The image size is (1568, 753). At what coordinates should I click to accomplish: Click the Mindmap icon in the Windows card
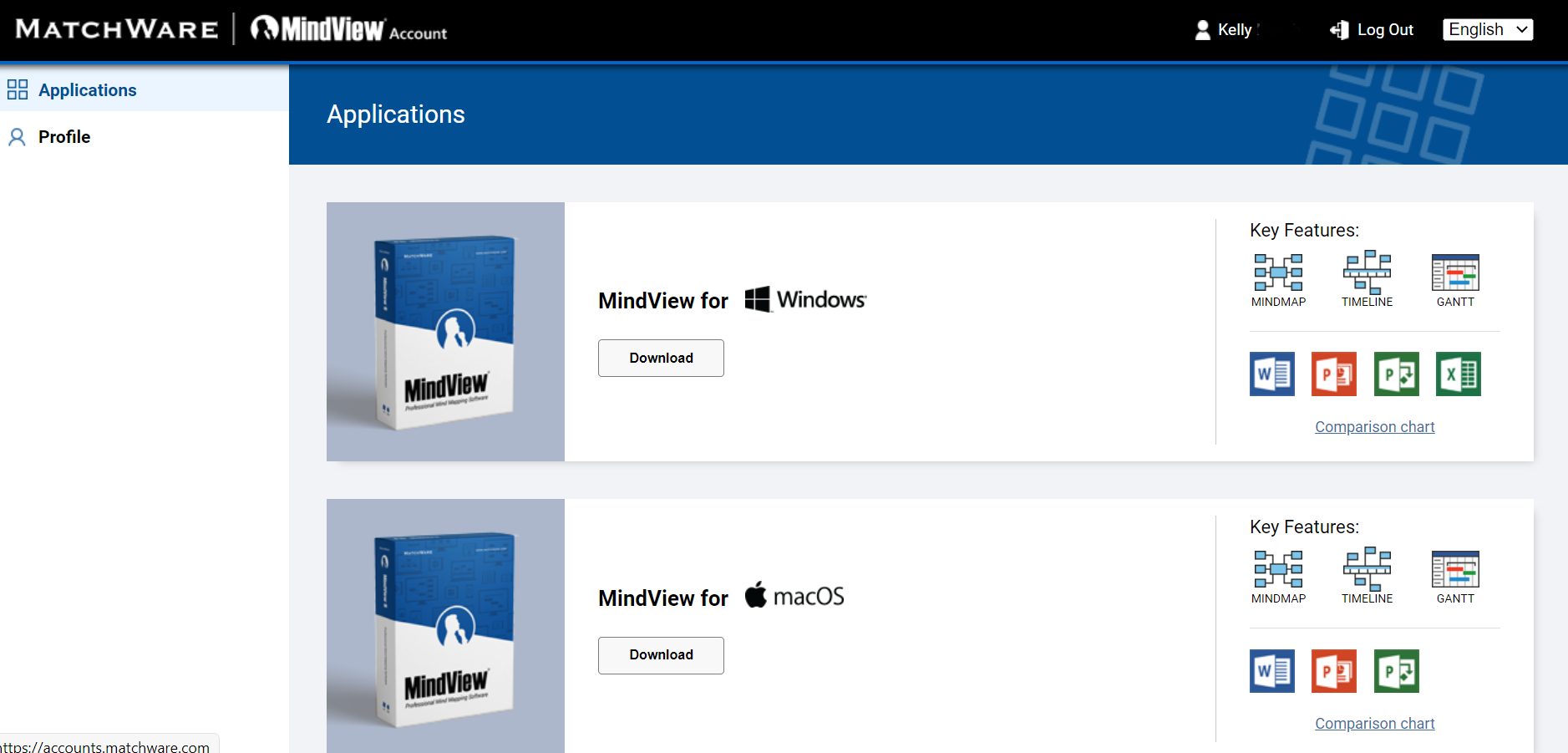(x=1278, y=272)
